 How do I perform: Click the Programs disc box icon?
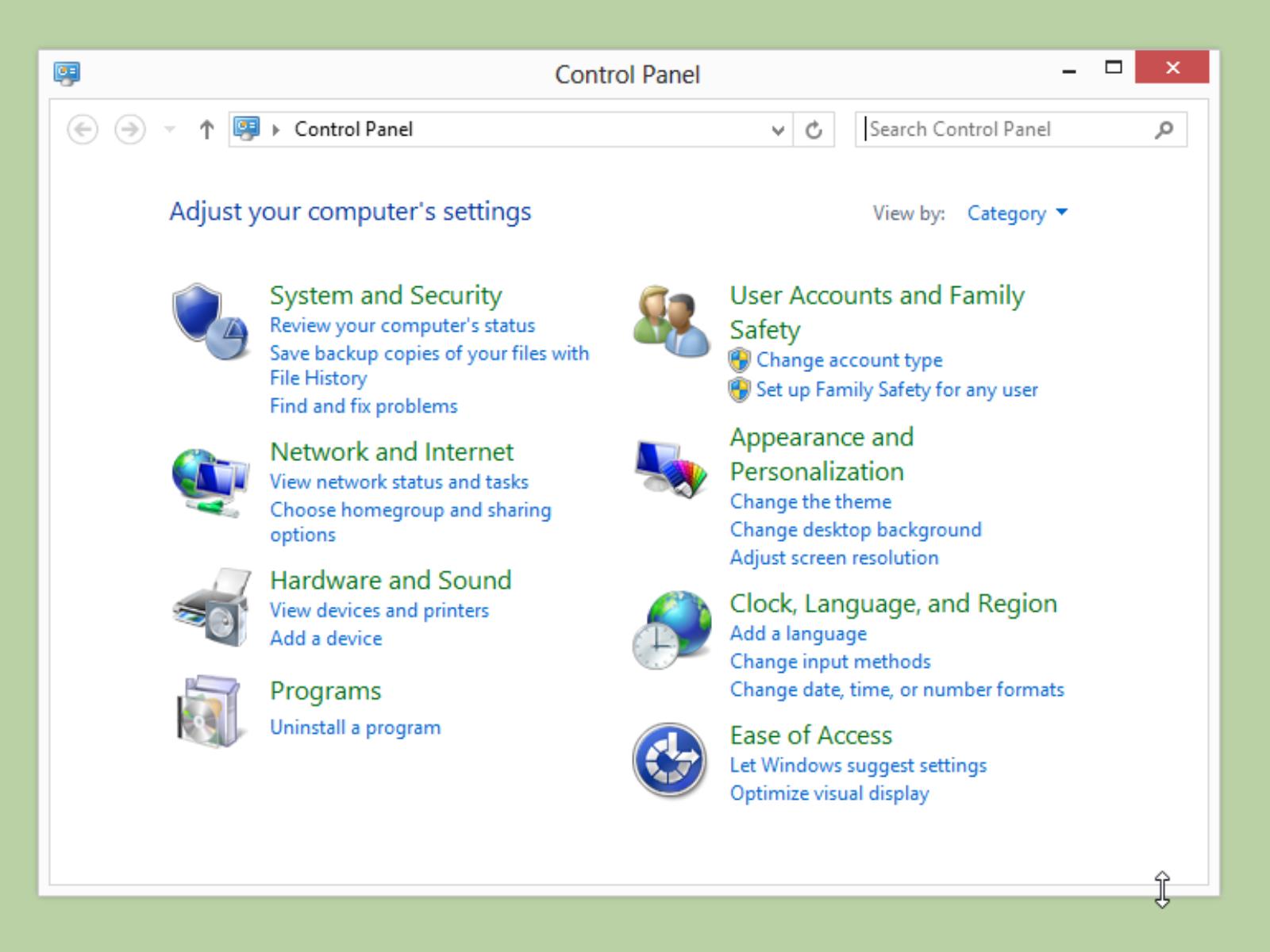[x=208, y=711]
